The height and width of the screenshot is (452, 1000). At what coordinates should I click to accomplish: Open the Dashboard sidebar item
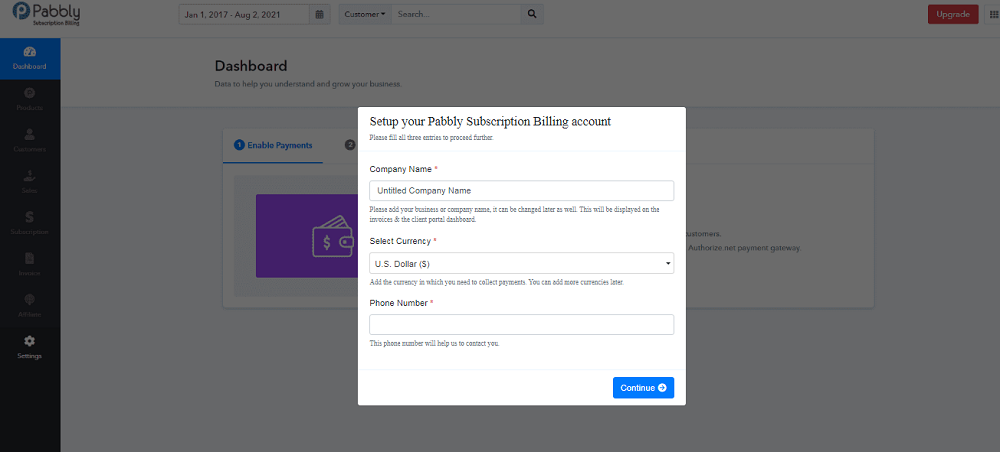pyautogui.click(x=30, y=59)
